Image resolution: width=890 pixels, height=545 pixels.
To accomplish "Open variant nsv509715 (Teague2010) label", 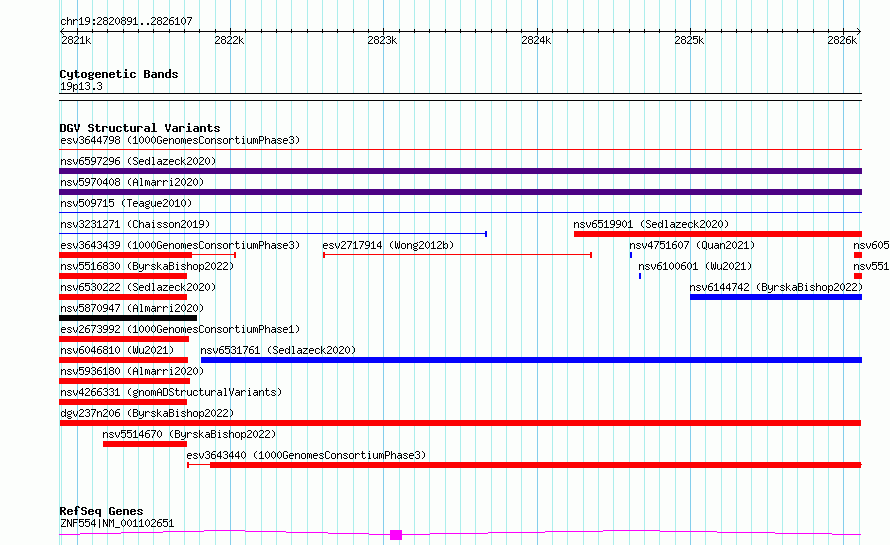I will coord(126,203).
